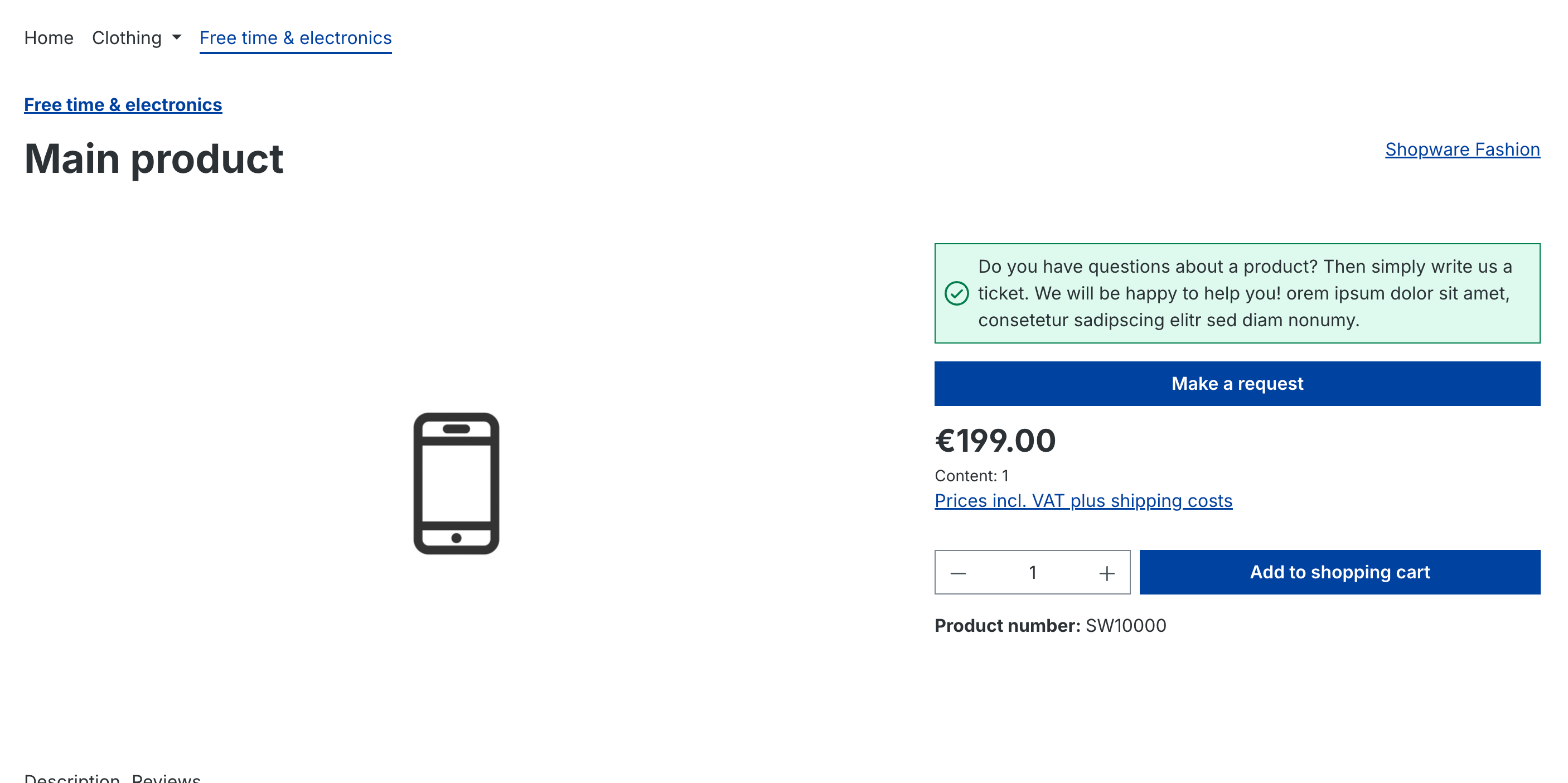The height and width of the screenshot is (783, 1568).
Task: Click the phone product placeholder image
Action: tap(456, 484)
